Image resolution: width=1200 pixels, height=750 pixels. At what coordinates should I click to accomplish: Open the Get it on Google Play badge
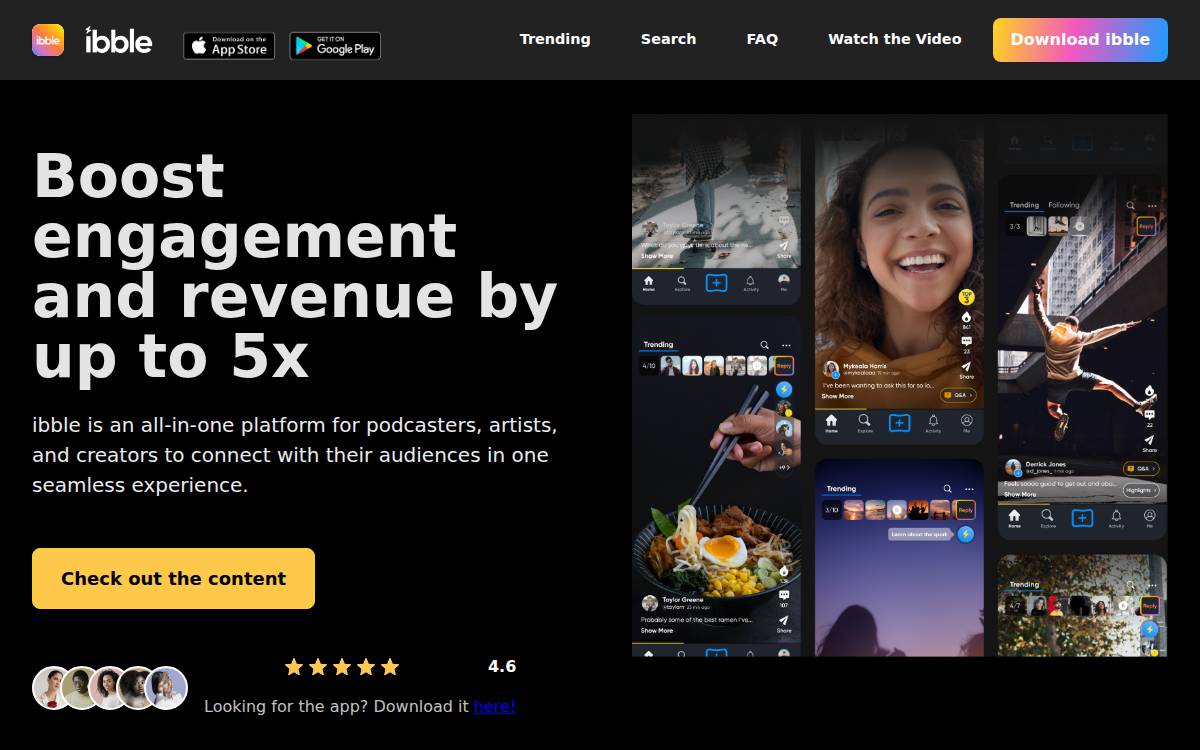coord(335,46)
